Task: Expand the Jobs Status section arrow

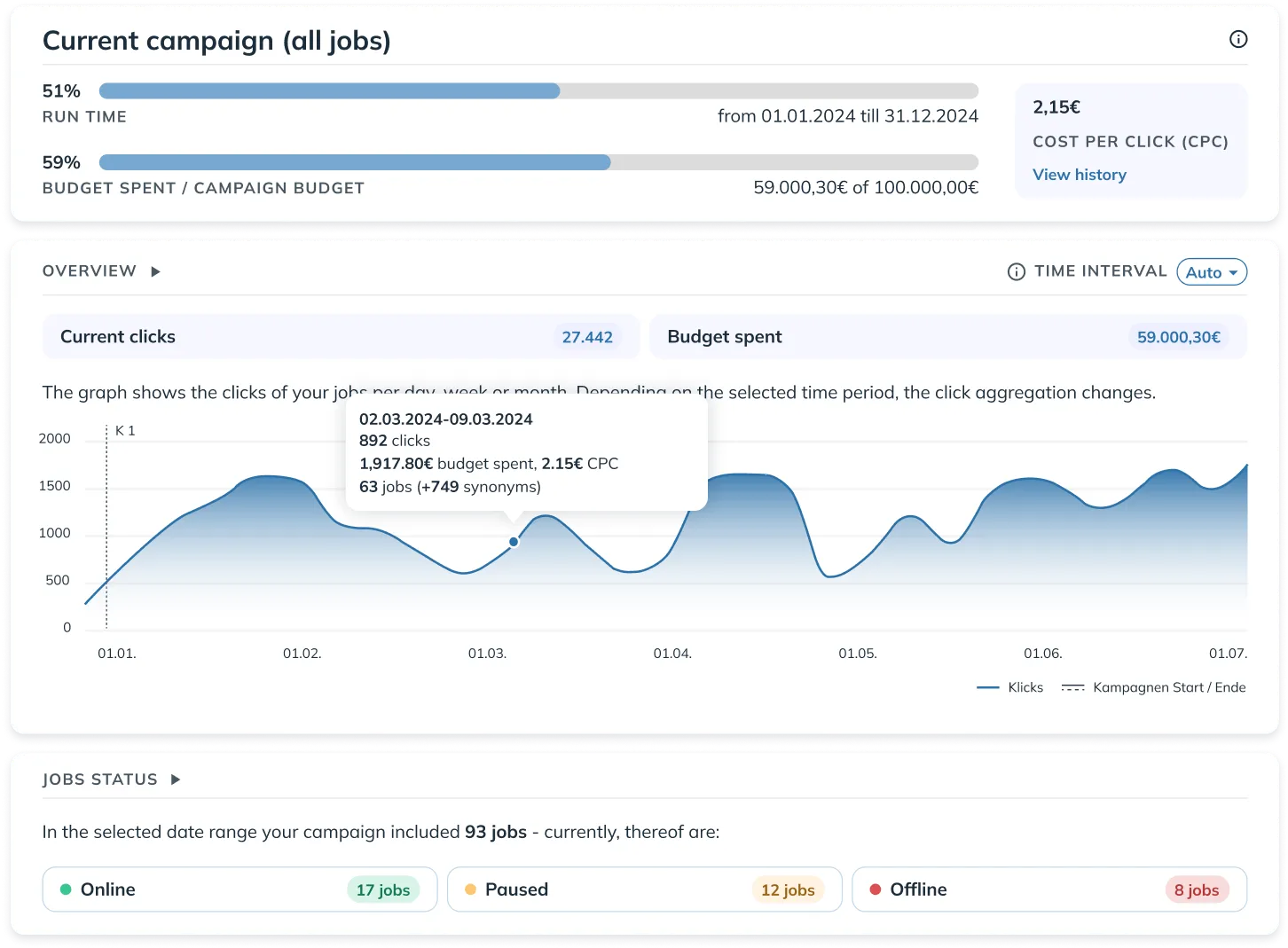Action: tap(176, 780)
